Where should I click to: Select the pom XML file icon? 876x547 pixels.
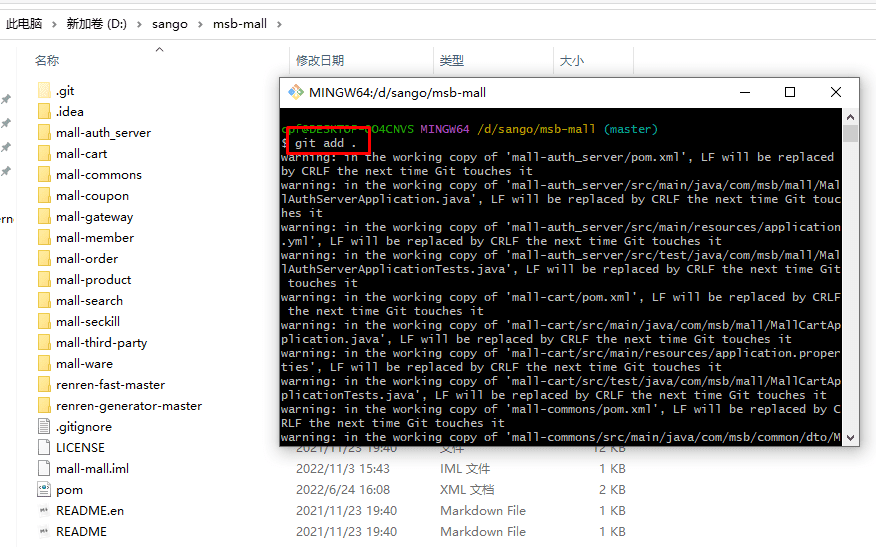44,489
